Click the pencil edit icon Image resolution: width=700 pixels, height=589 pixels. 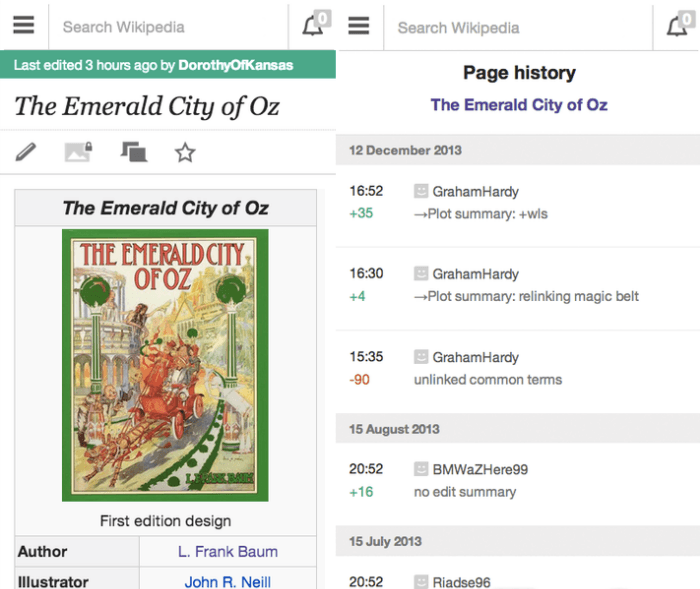[x=26, y=152]
